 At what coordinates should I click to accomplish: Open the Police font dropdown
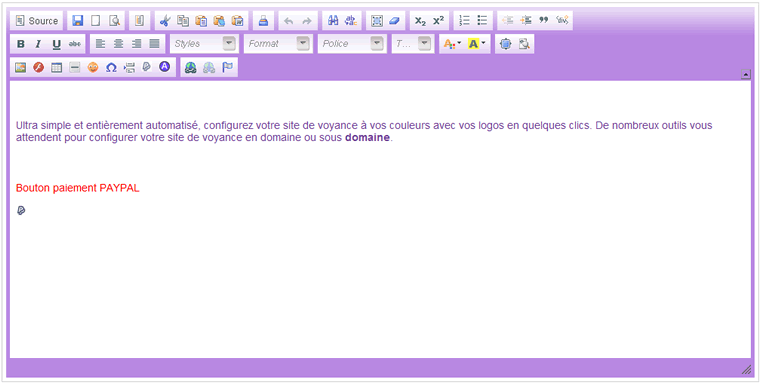tap(352, 44)
